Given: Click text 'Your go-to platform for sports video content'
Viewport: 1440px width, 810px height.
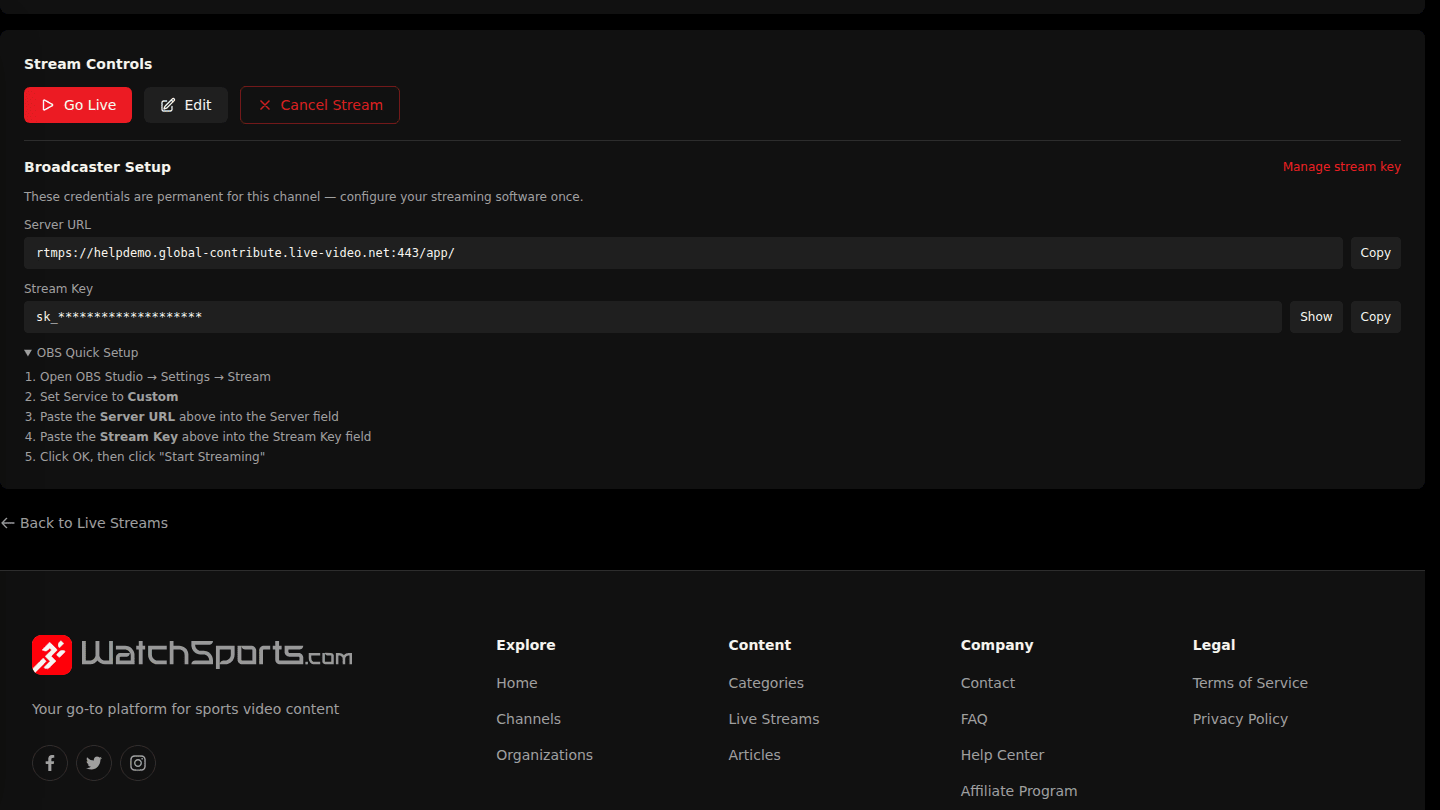Looking at the screenshot, I should click(x=185, y=709).
